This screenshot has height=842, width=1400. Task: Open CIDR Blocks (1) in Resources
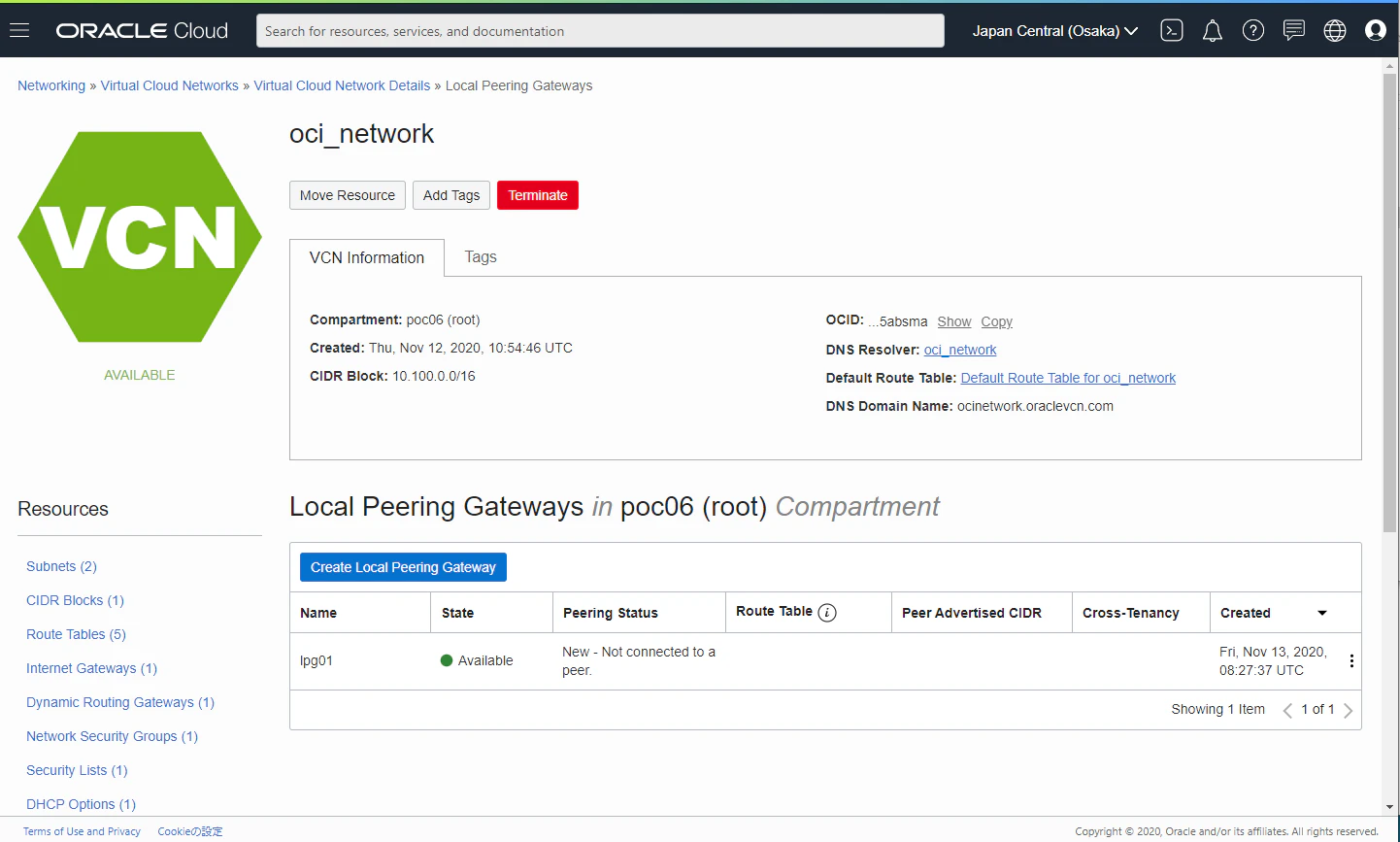(x=75, y=600)
